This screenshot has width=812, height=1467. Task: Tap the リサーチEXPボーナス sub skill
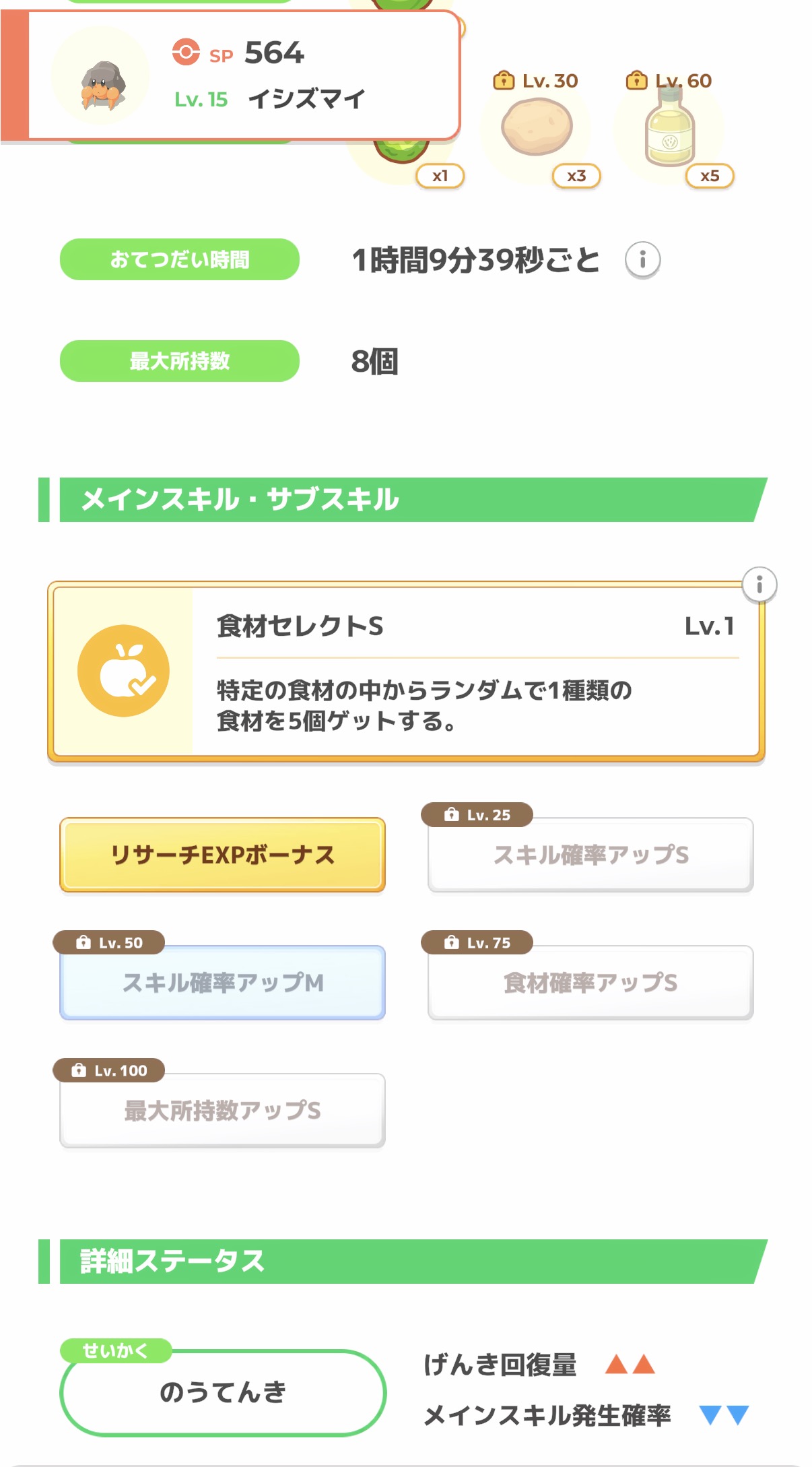click(222, 855)
